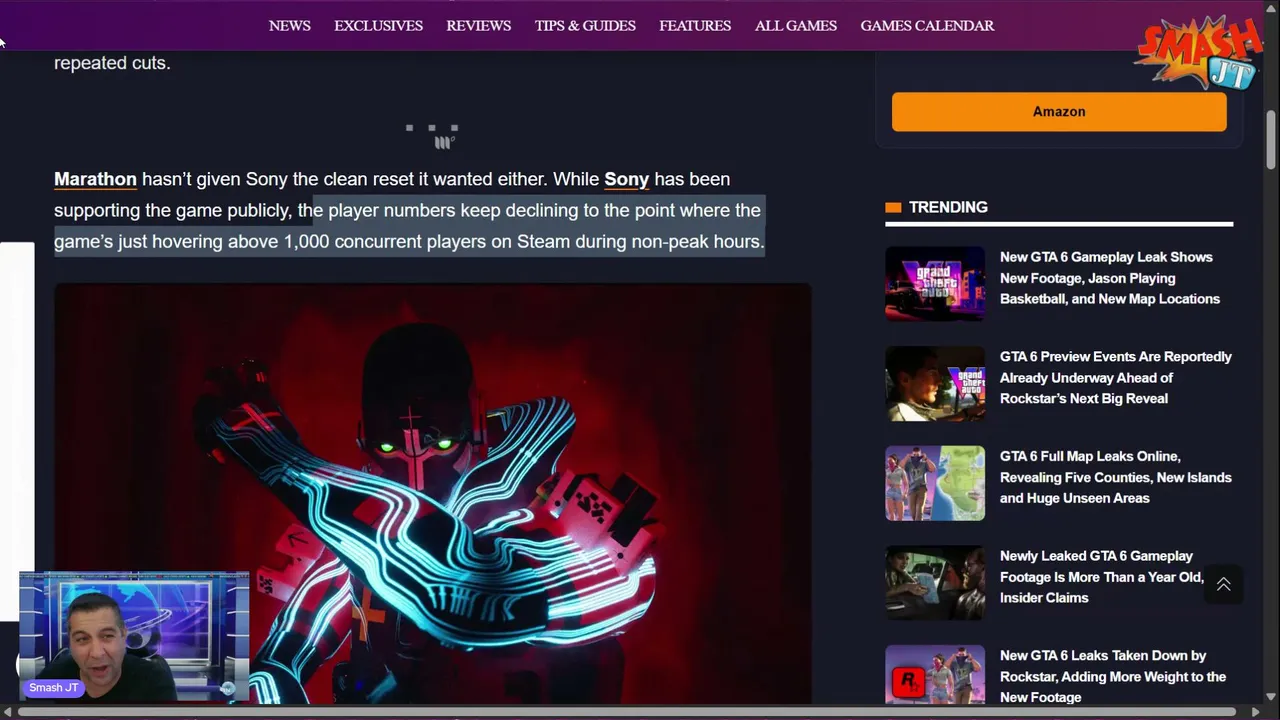Click the vertical page scrollbar thumb
The height and width of the screenshot is (720, 1280).
pyautogui.click(x=1271, y=140)
